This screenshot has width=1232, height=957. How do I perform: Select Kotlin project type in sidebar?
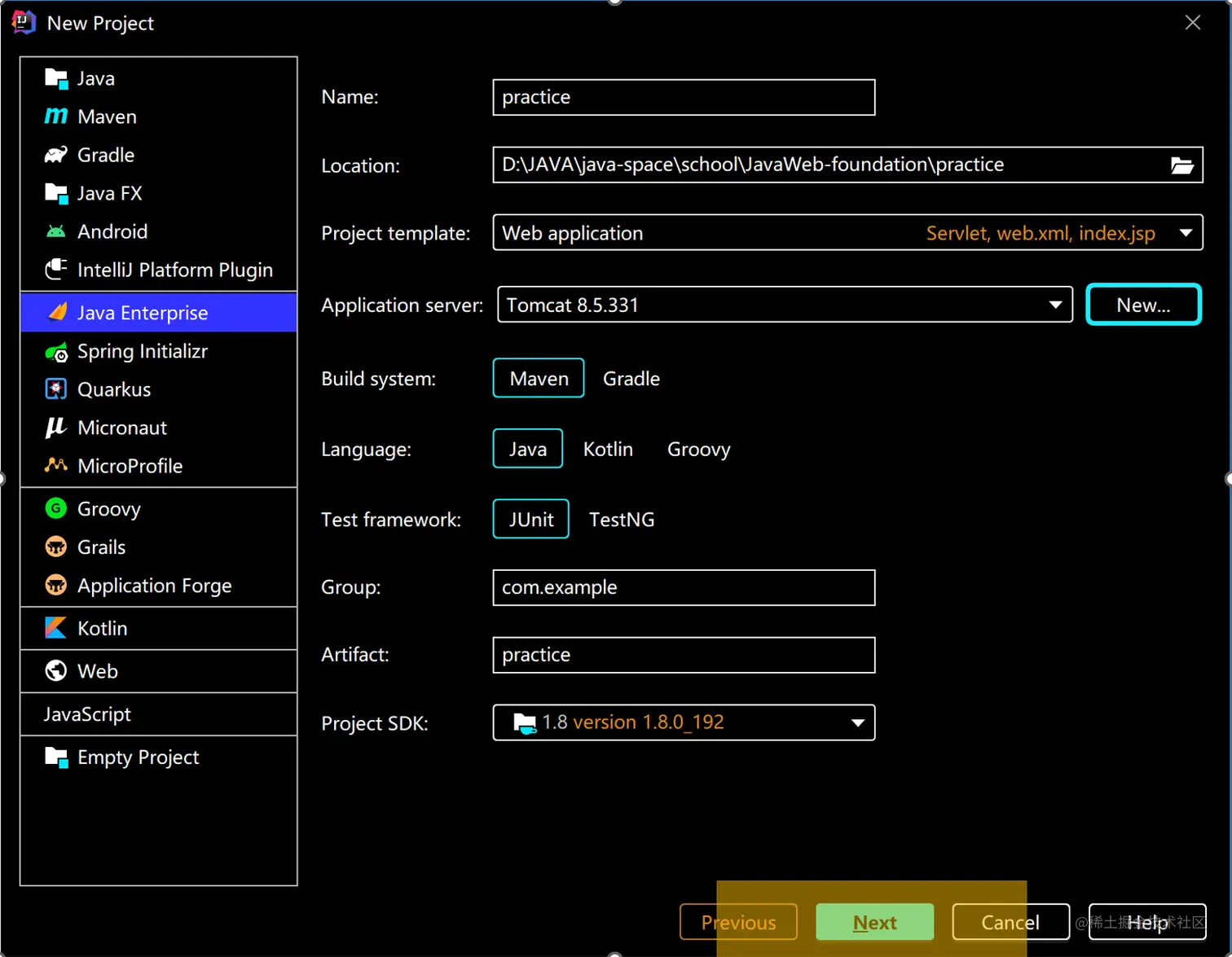click(159, 628)
